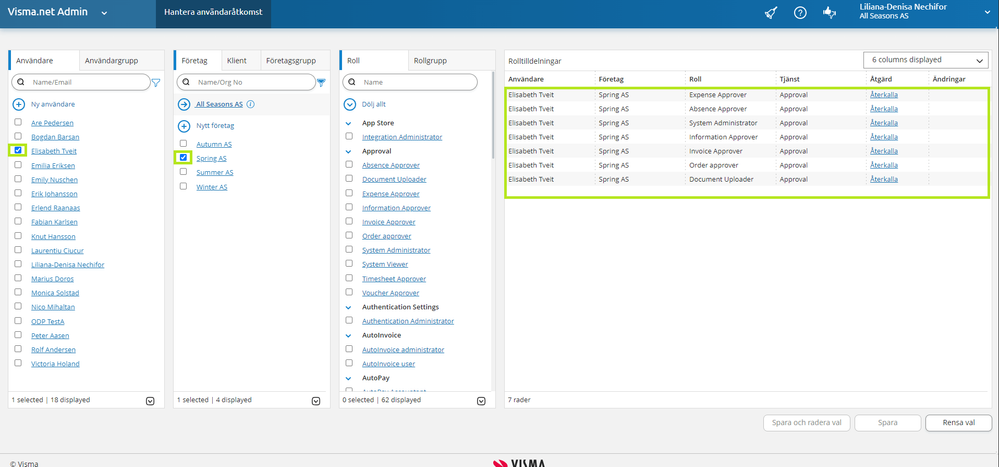Click the search icon in role search field
Viewport: 999px width, 467px height.
click(352, 82)
